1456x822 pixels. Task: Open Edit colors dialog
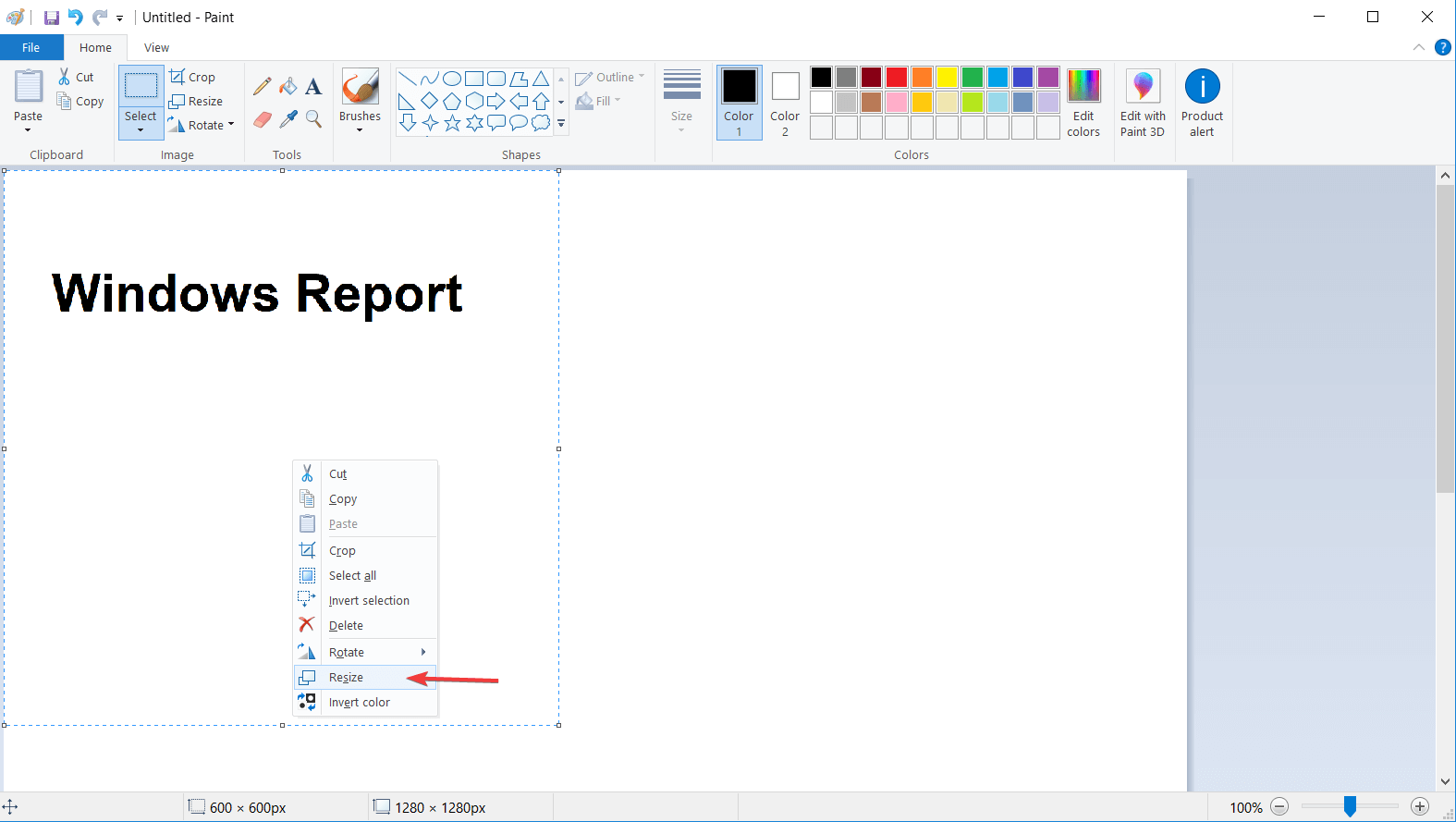[1083, 104]
